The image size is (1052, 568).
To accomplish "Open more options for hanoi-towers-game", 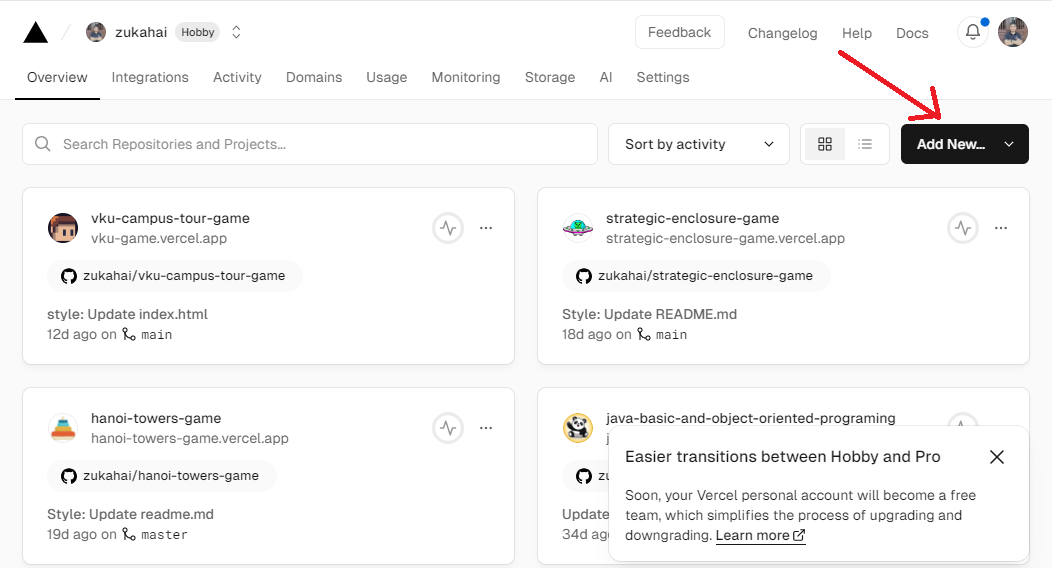I will (x=486, y=428).
